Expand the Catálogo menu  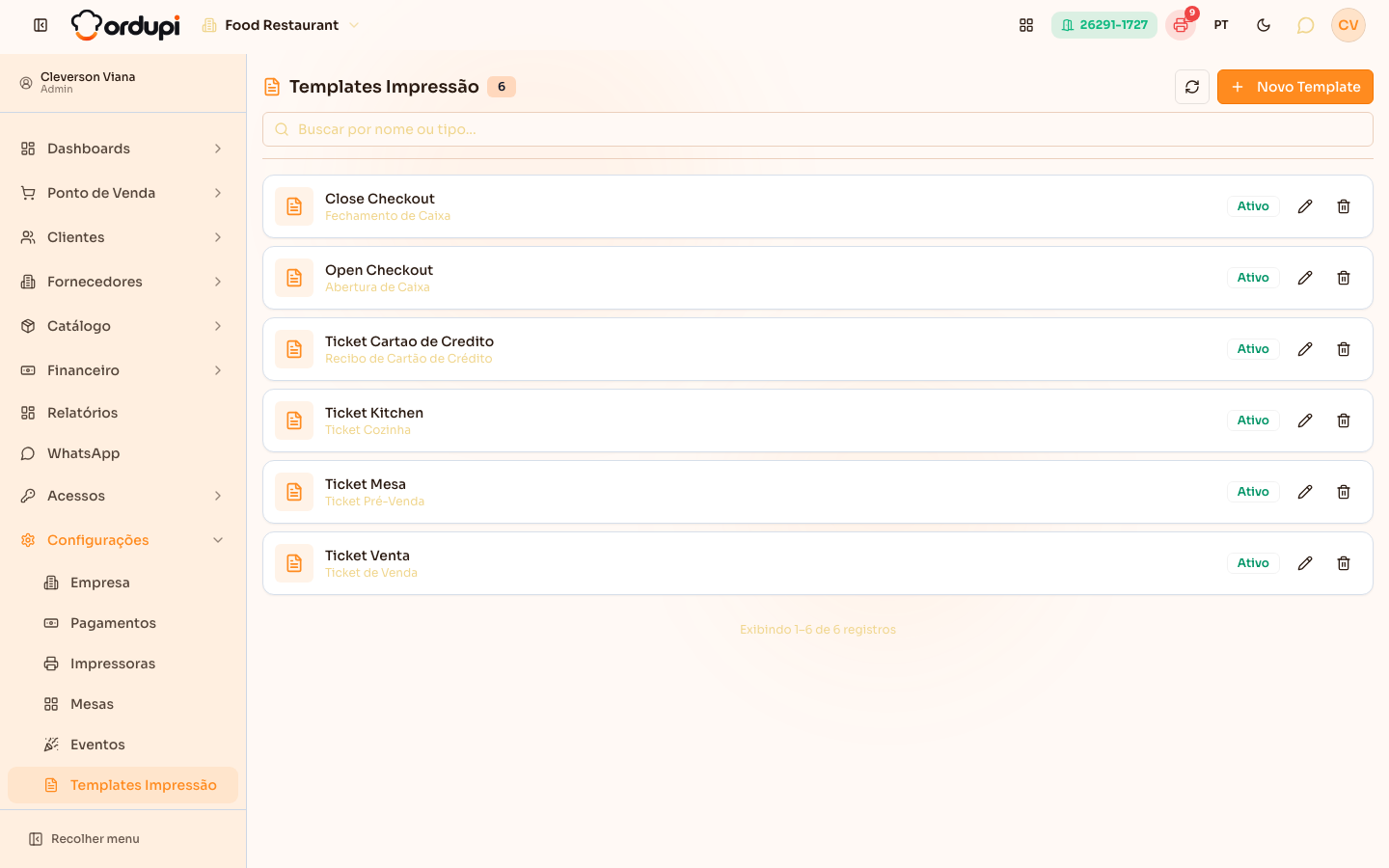click(x=123, y=326)
